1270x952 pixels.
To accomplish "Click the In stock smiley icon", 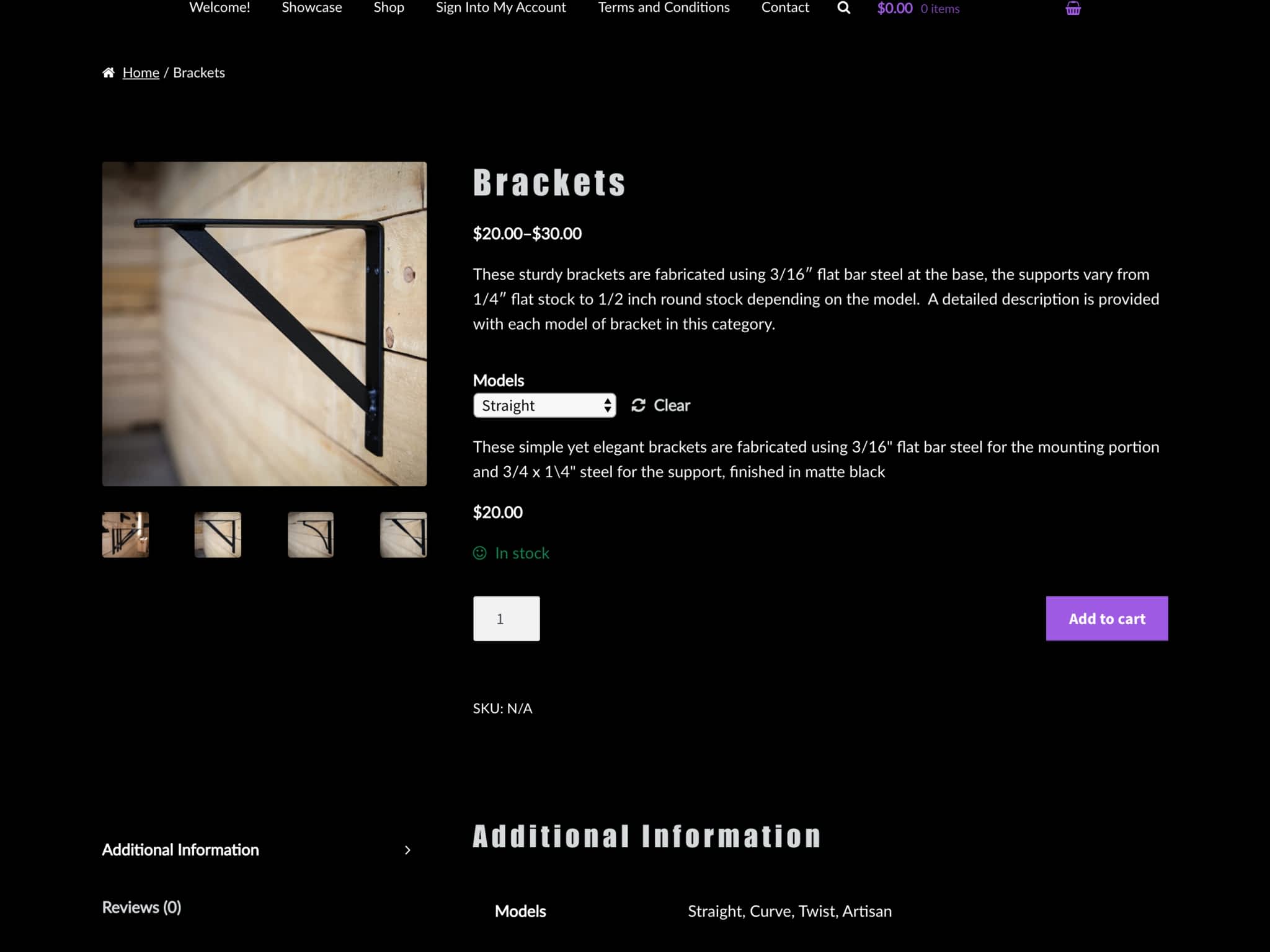I will click(x=480, y=553).
